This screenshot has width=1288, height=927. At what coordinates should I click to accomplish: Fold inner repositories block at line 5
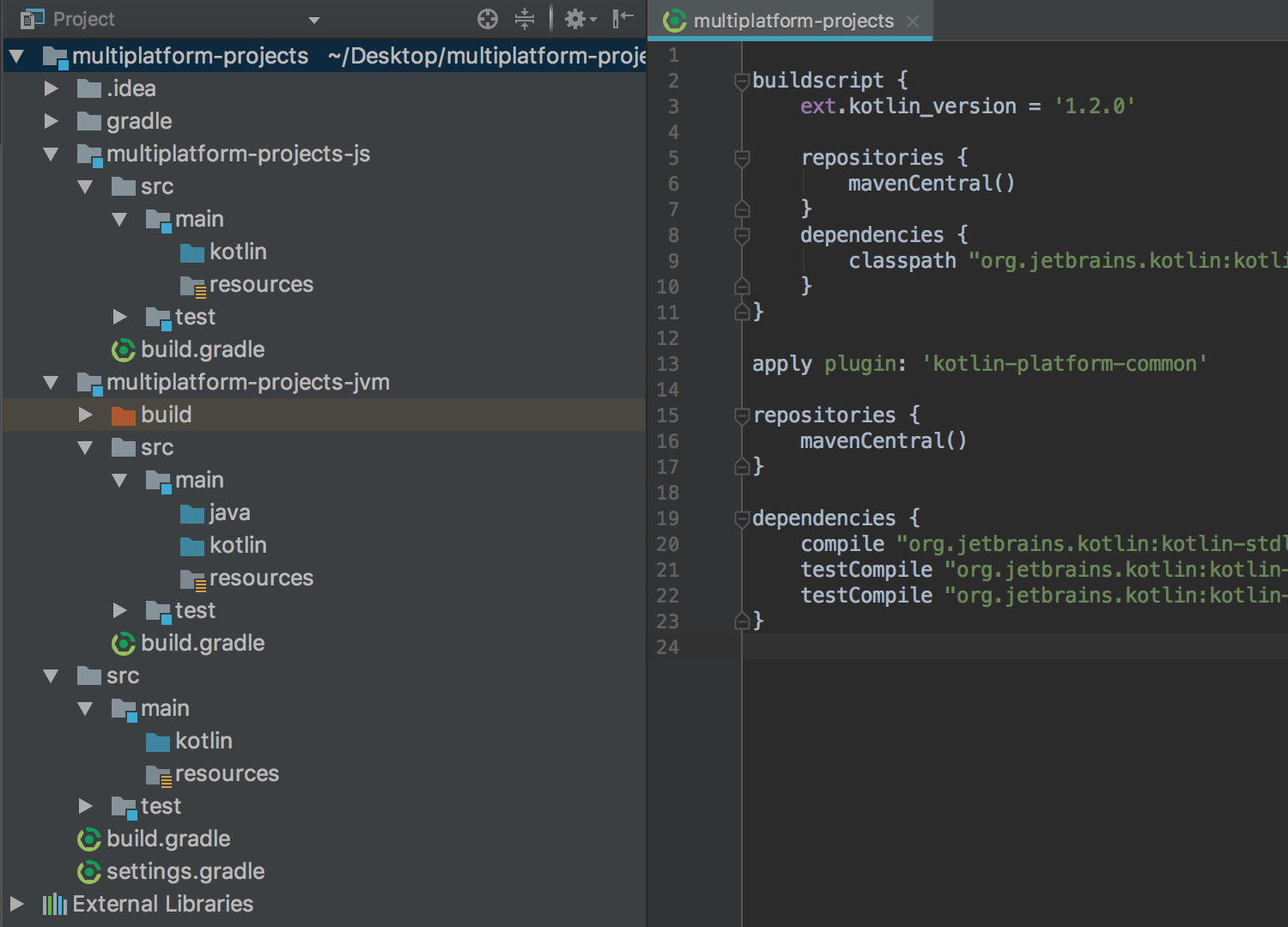coord(742,158)
